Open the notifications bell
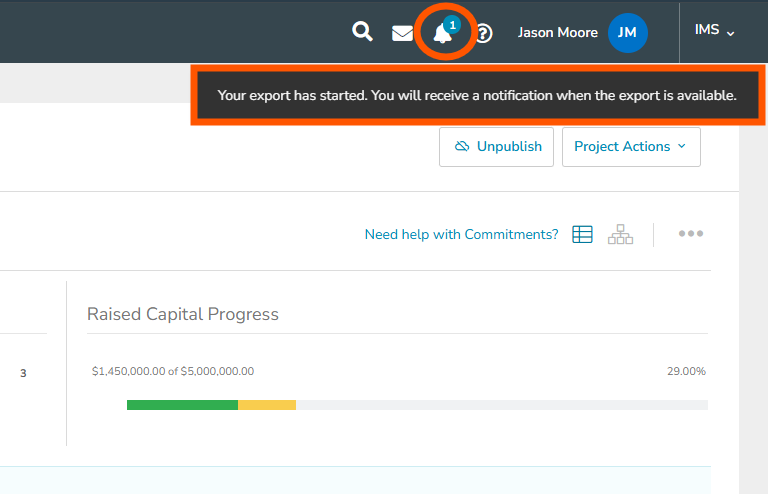The width and height of the screenshot is (768, 494). click(443, 33)
